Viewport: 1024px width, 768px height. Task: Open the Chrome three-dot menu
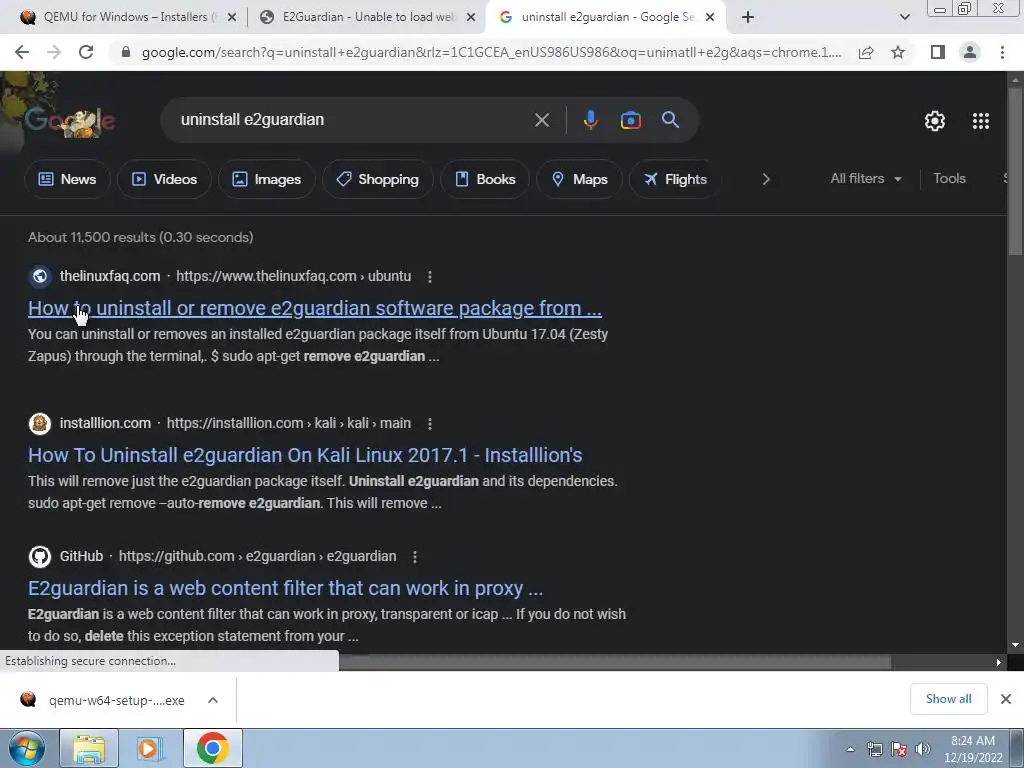point(1002,52)
